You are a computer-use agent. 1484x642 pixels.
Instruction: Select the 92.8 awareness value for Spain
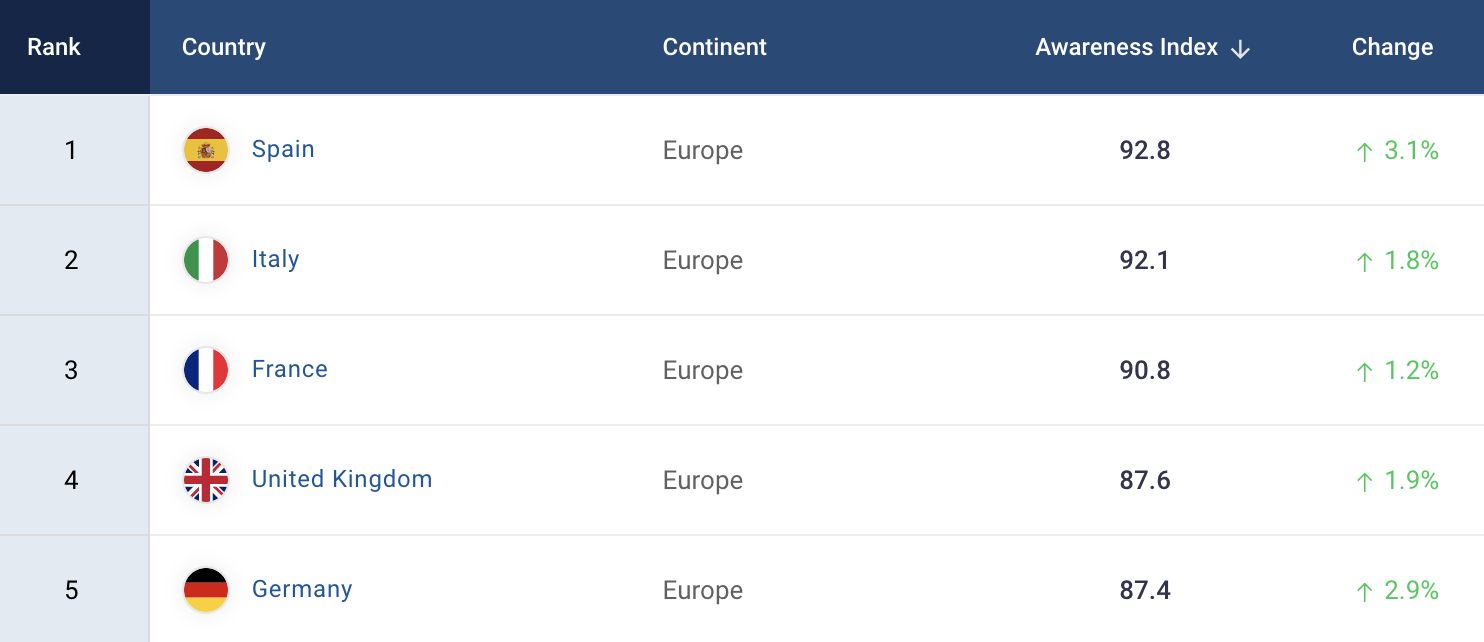point(1145,151)
